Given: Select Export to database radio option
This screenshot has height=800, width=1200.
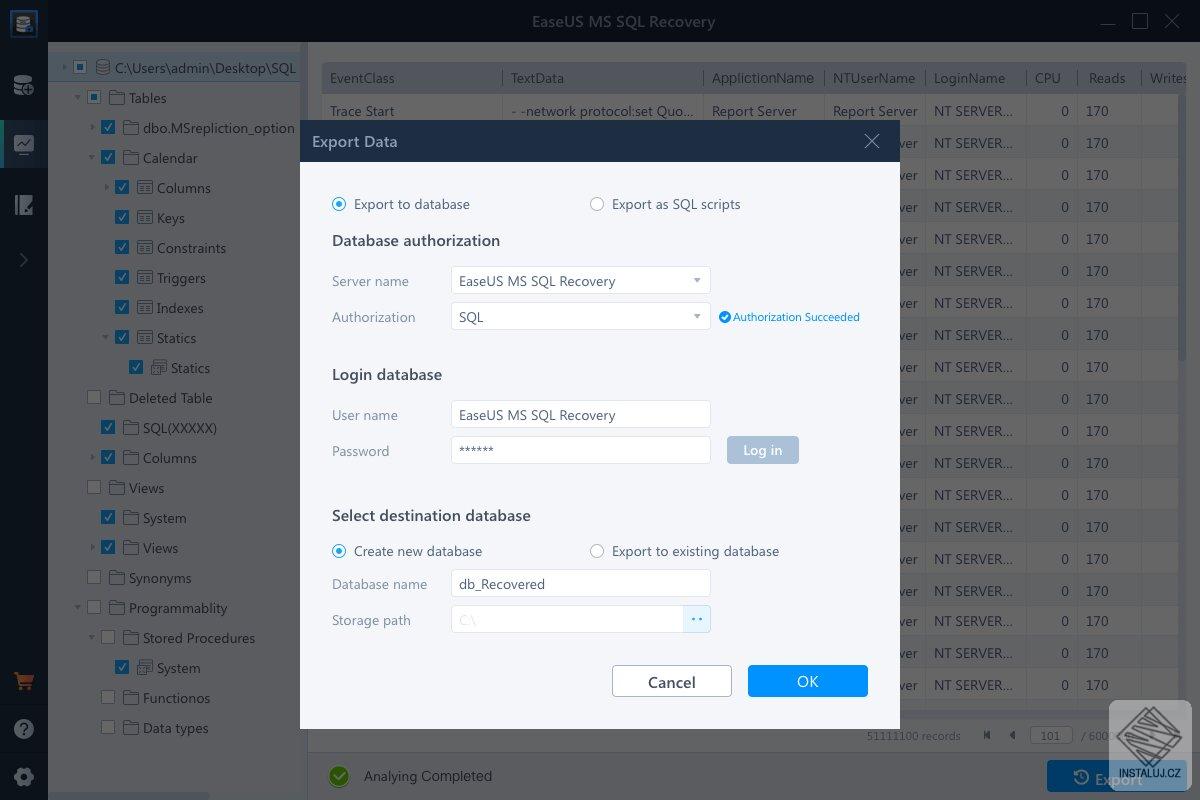Looking at the screenshot, I should [x=339, y=204].
